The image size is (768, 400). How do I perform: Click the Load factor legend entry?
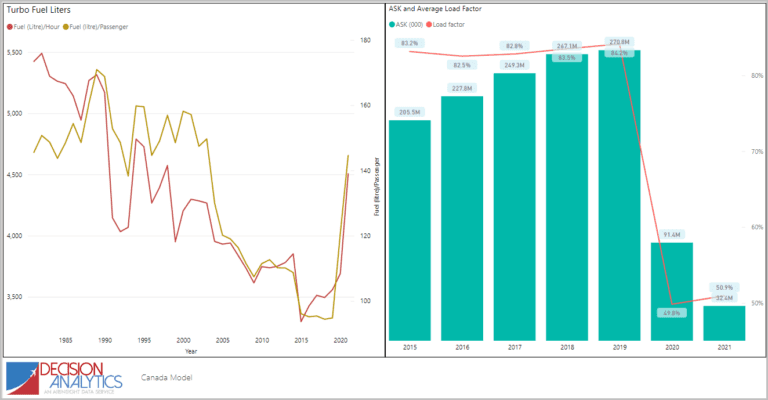(445, 24)
